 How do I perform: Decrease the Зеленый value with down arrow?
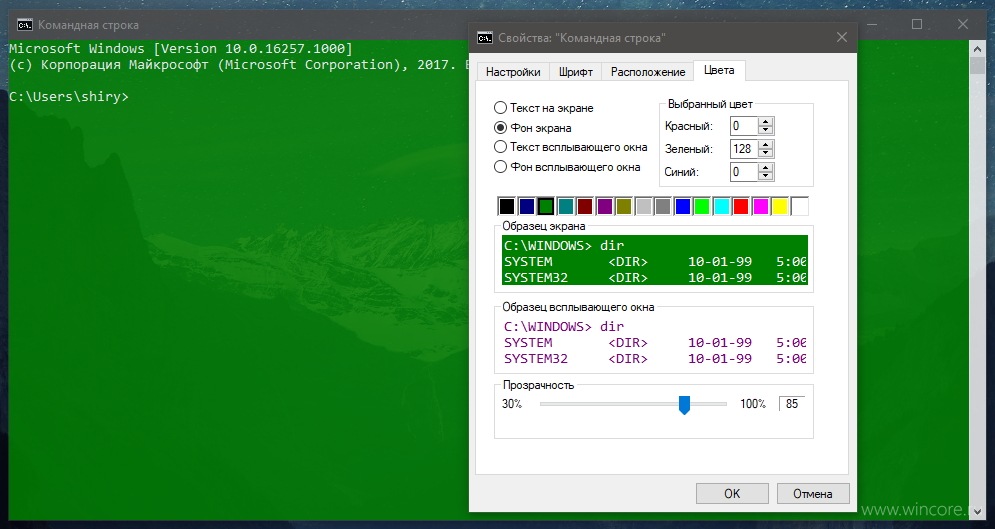click(x=765, y=153)
